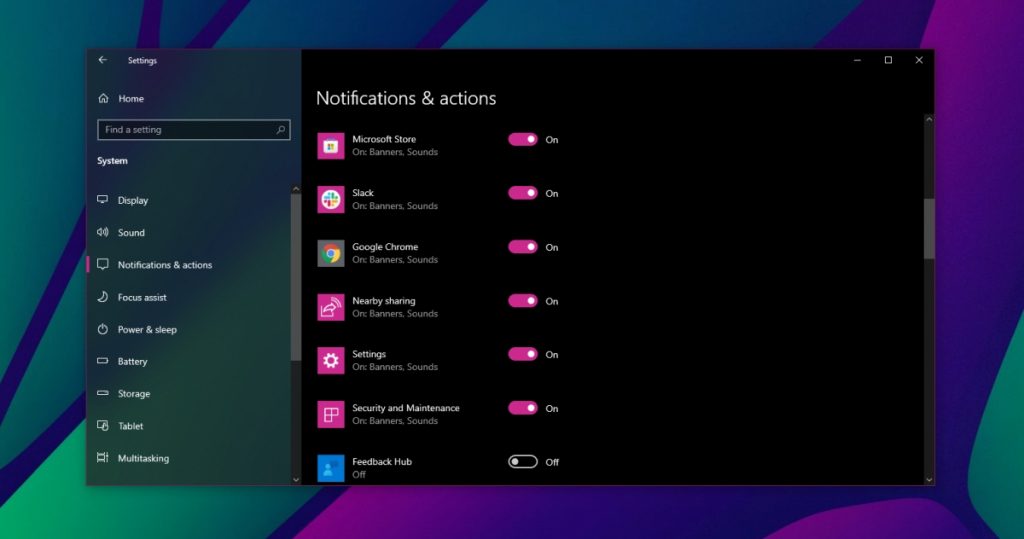Screen dimensions: 1024x539
Task: Click the Multitasking icon in sidebar
Action: tap(103, 457)
